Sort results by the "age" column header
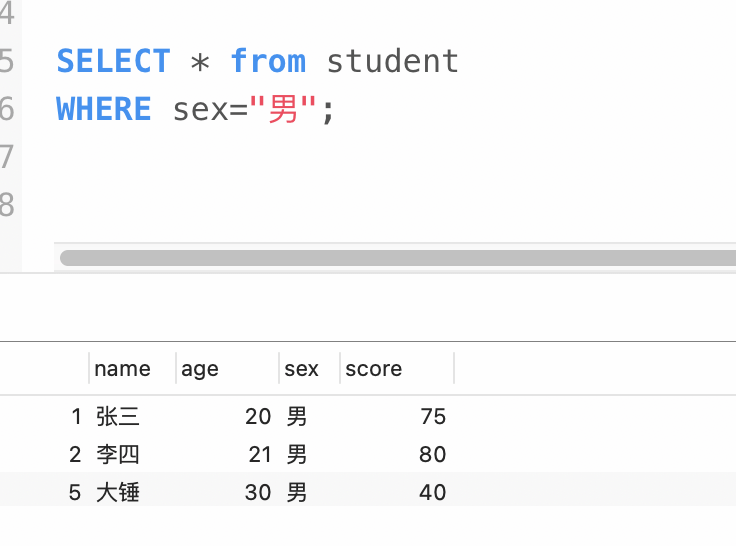Viewport: 736px width, 546px height. click(x=200, y=369)
